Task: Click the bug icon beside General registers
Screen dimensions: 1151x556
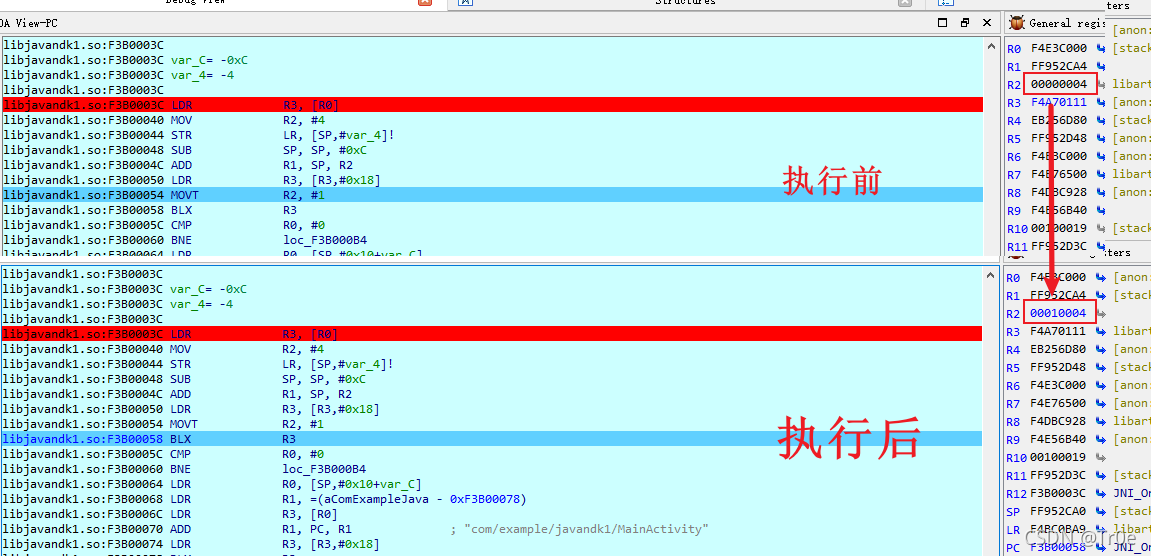Action: 1017,23
